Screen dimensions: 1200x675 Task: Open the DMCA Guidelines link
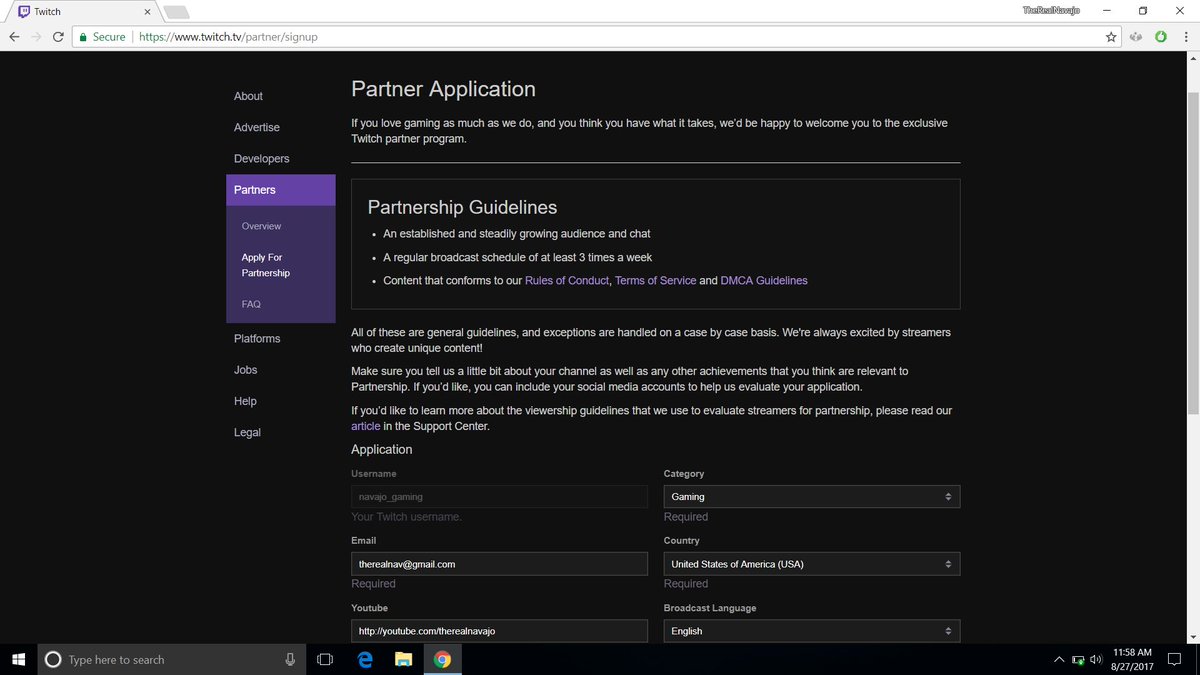coord(764,281)
